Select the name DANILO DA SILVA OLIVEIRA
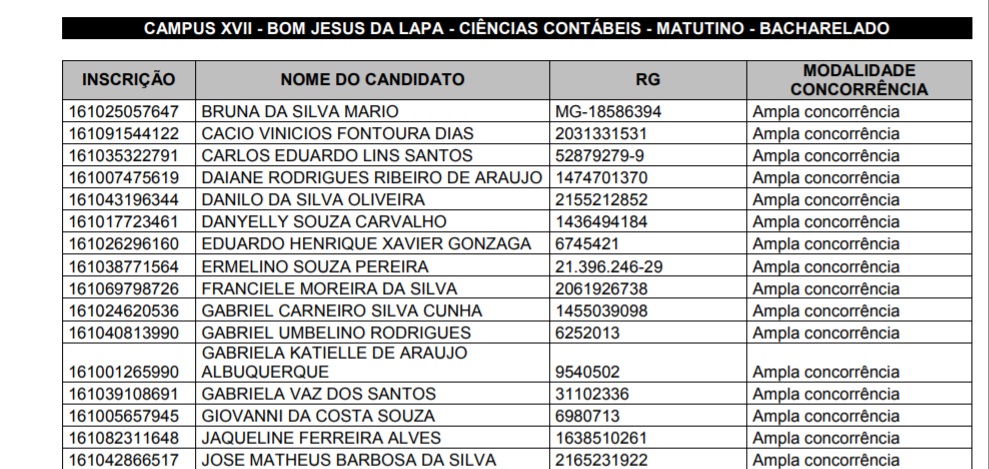 (x=313, y=200)
